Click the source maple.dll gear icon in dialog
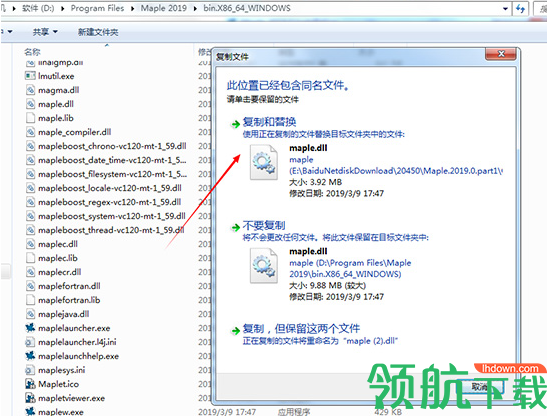 264,162
